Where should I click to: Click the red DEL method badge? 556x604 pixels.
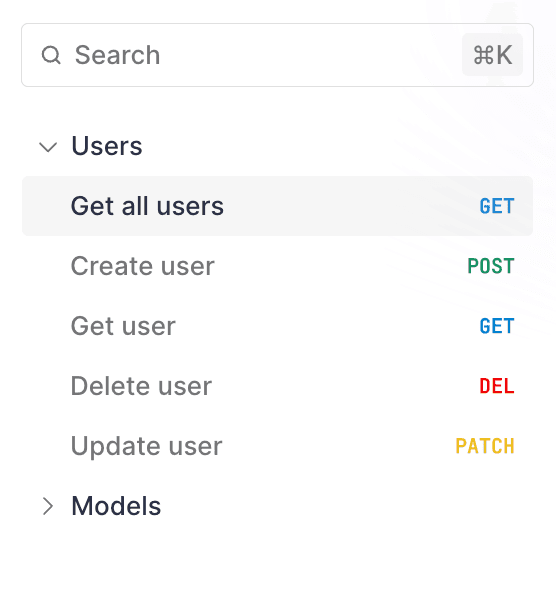click(497, 386)
